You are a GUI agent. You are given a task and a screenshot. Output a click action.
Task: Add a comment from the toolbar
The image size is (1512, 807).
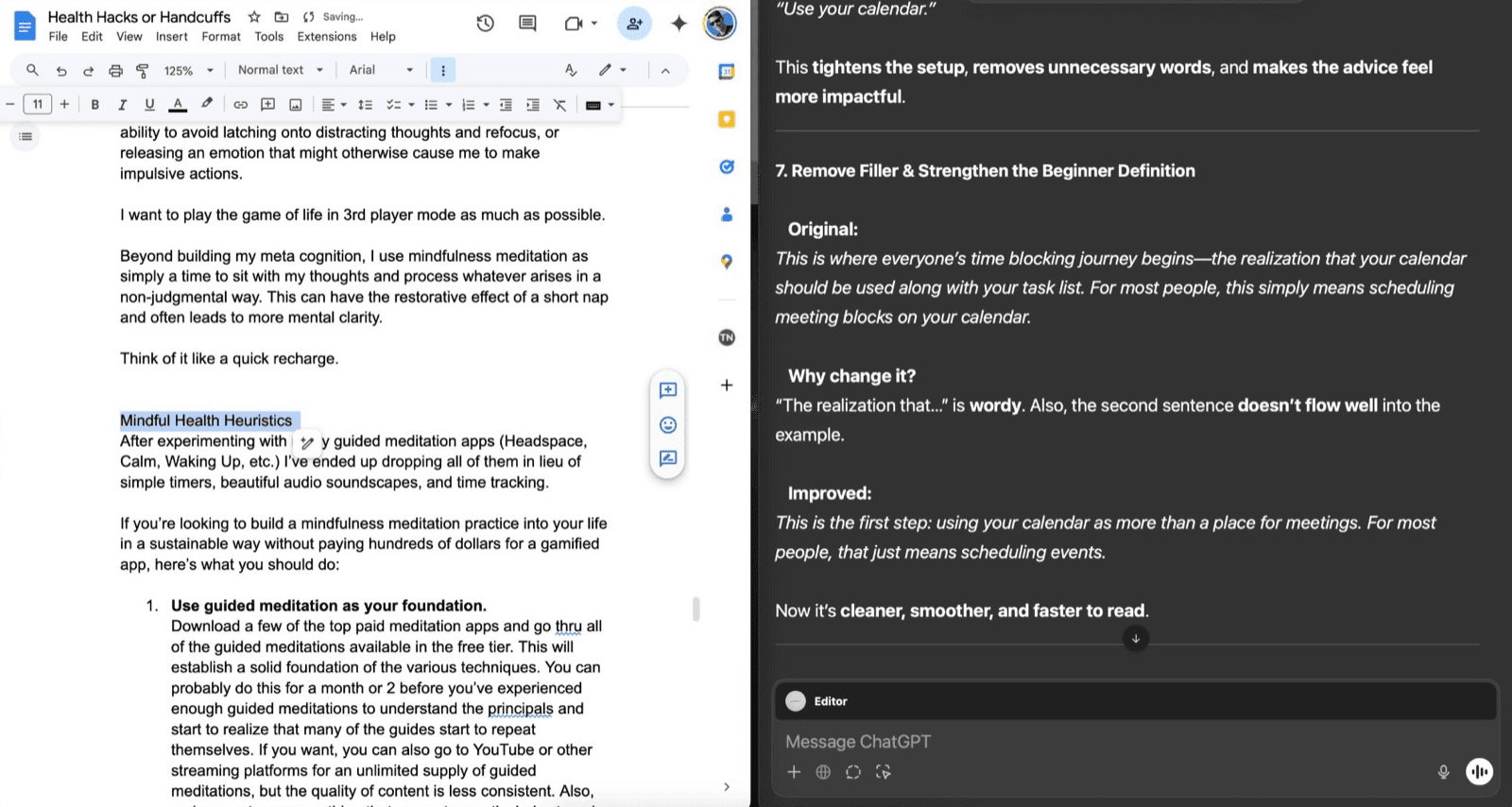click(268, 105)
